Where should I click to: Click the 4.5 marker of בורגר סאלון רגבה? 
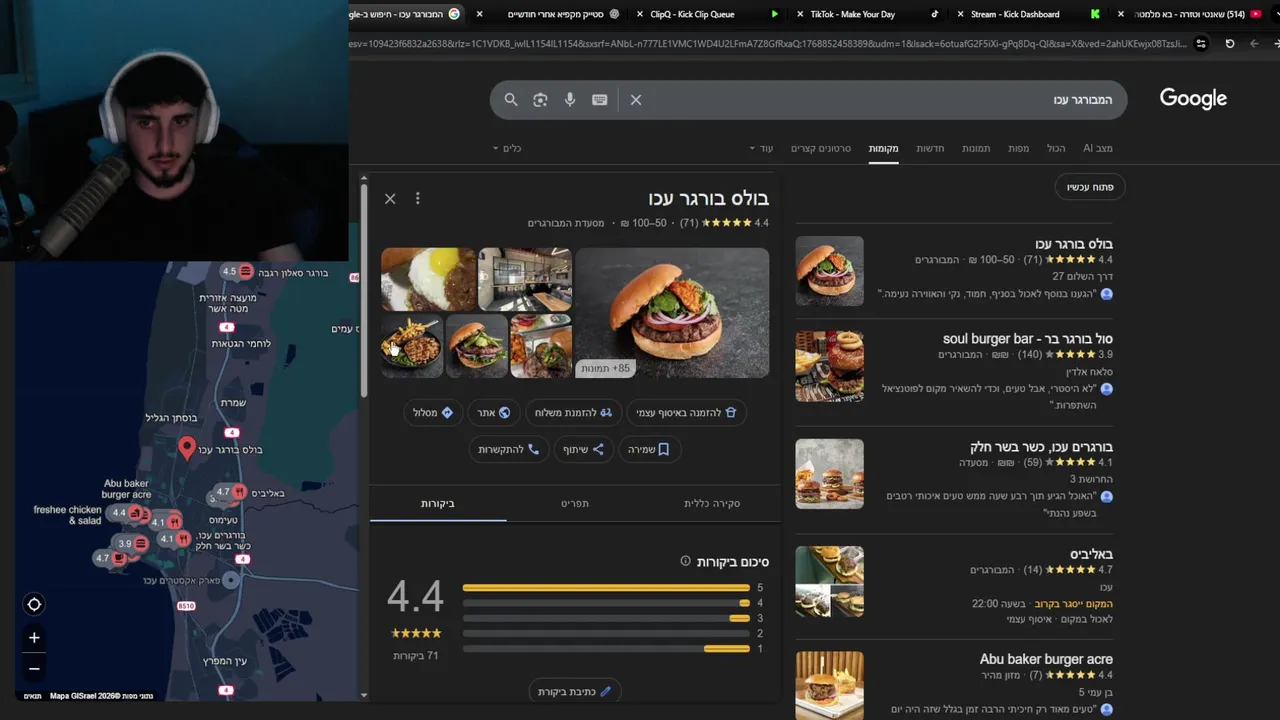click(237, 271)
